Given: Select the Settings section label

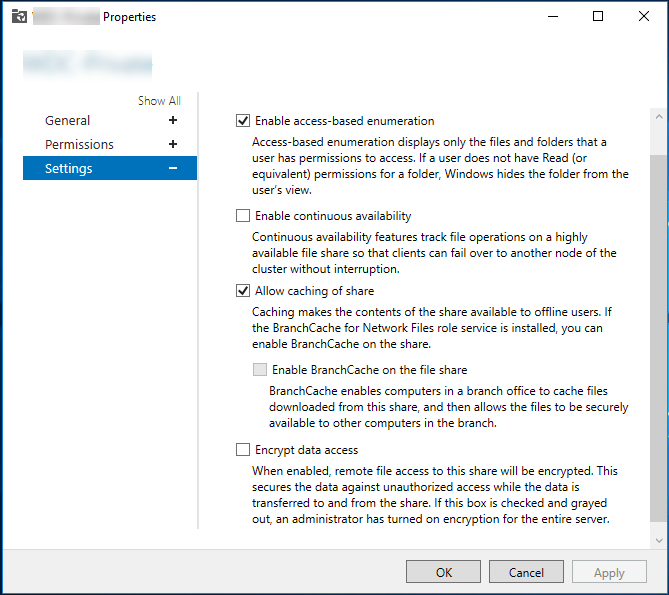Looking at the screenshot, I should 68,168.
